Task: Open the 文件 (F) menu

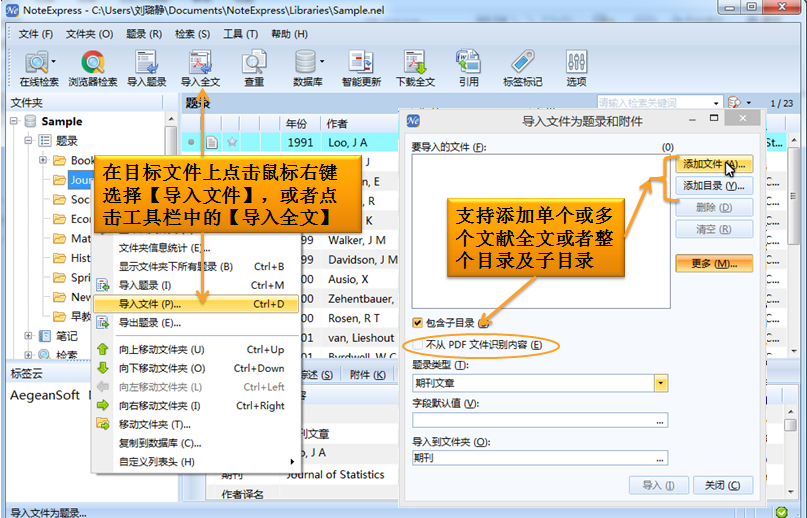Action: pyautogui.click(x=36, y=34)
